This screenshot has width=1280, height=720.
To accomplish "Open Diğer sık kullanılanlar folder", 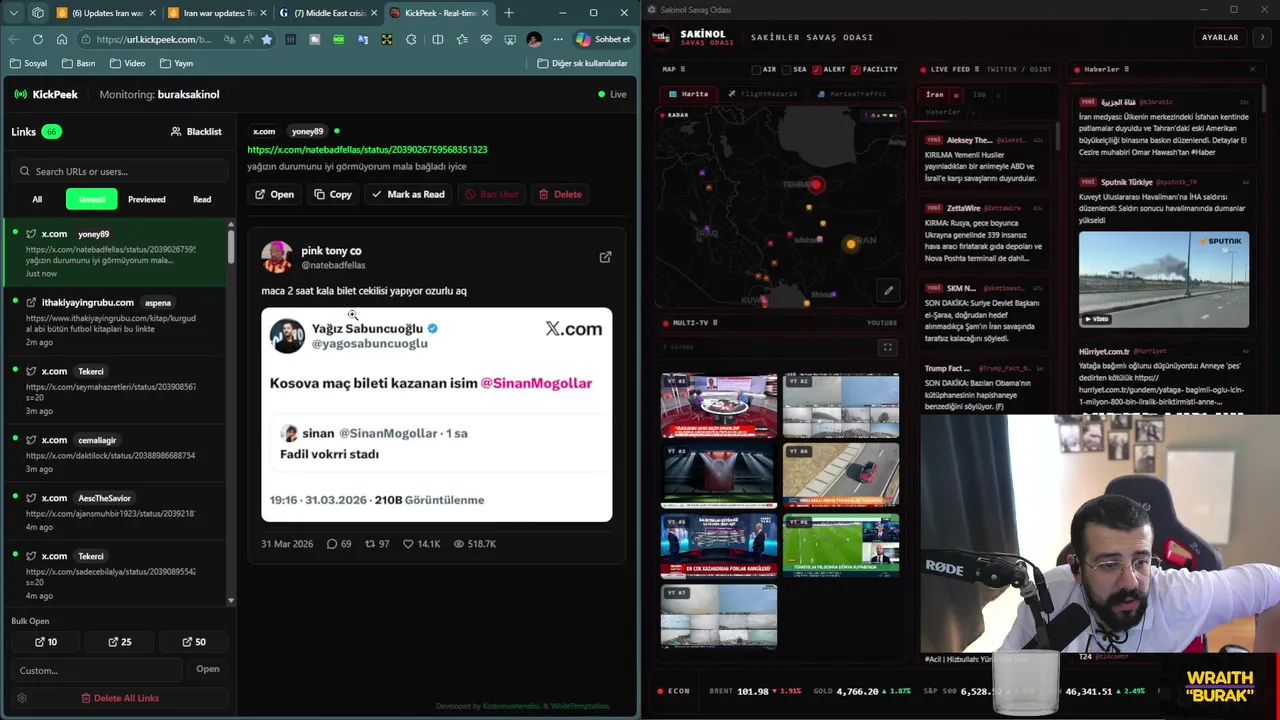I will 582,63.
